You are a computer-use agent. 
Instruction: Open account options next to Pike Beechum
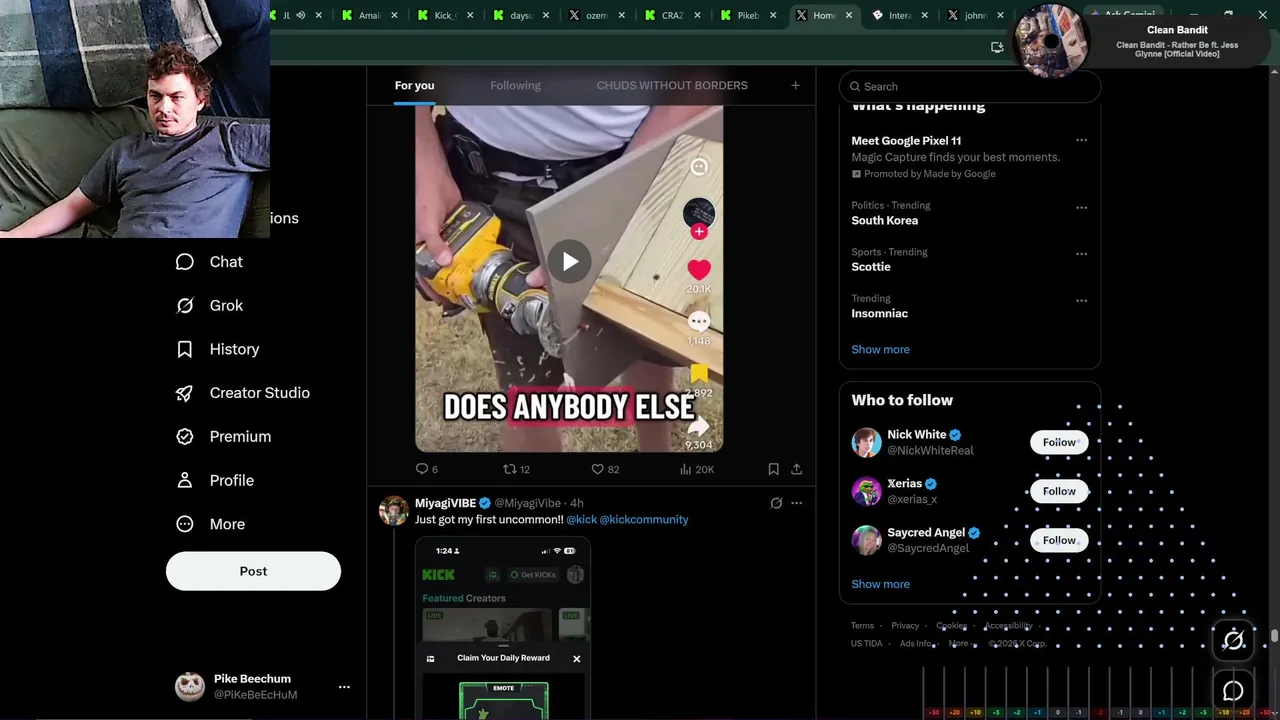coord(344,687)
